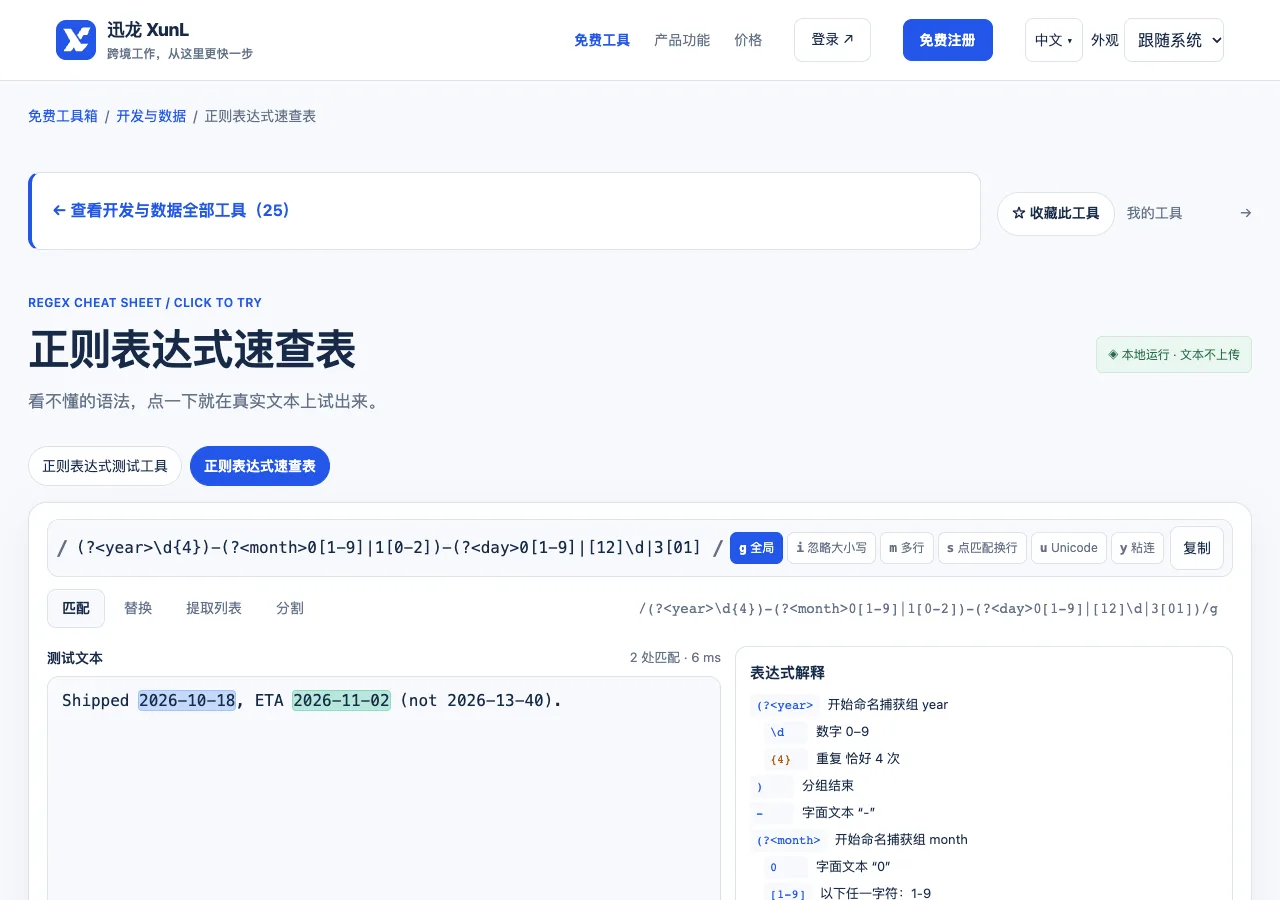Click inside the 测试文本 text area
Screen dimensions: 1280x900
[x=384, y=788]
